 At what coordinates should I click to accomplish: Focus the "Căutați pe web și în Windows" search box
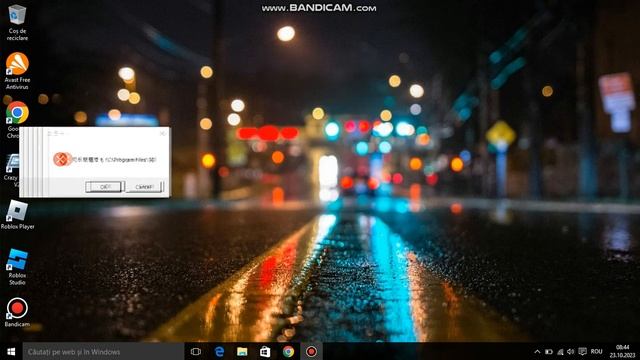(x=103, y=351)
